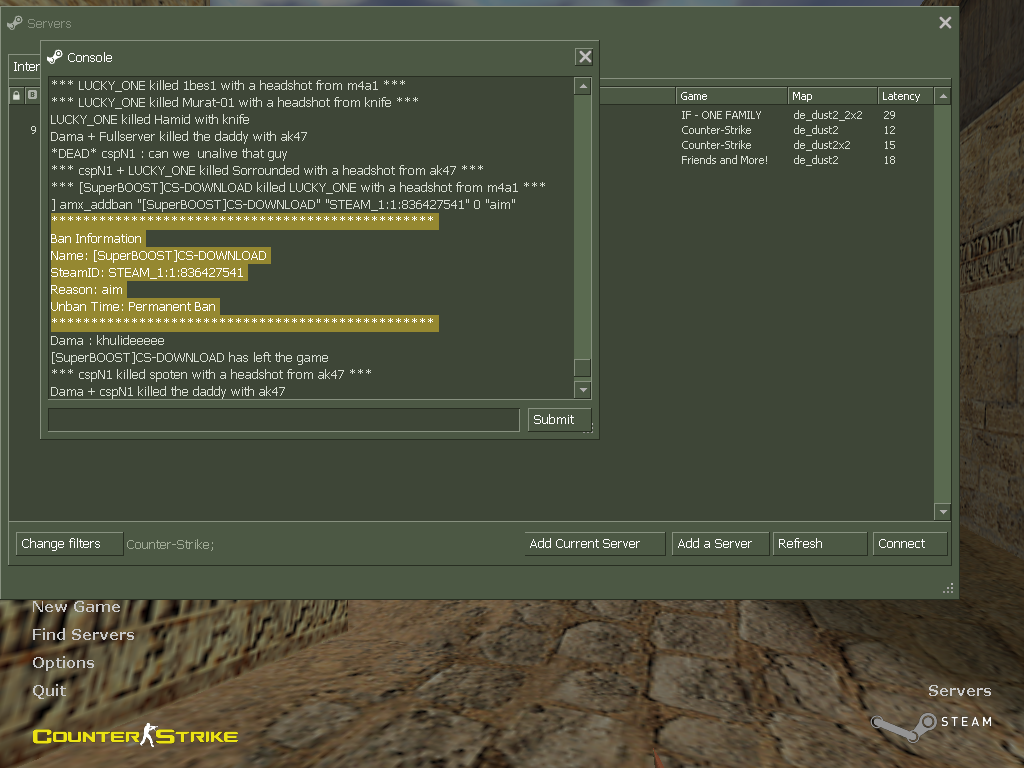Open Find Servers from main menu
This screenshot has height=768, width=1024.
tap(83, 635)
